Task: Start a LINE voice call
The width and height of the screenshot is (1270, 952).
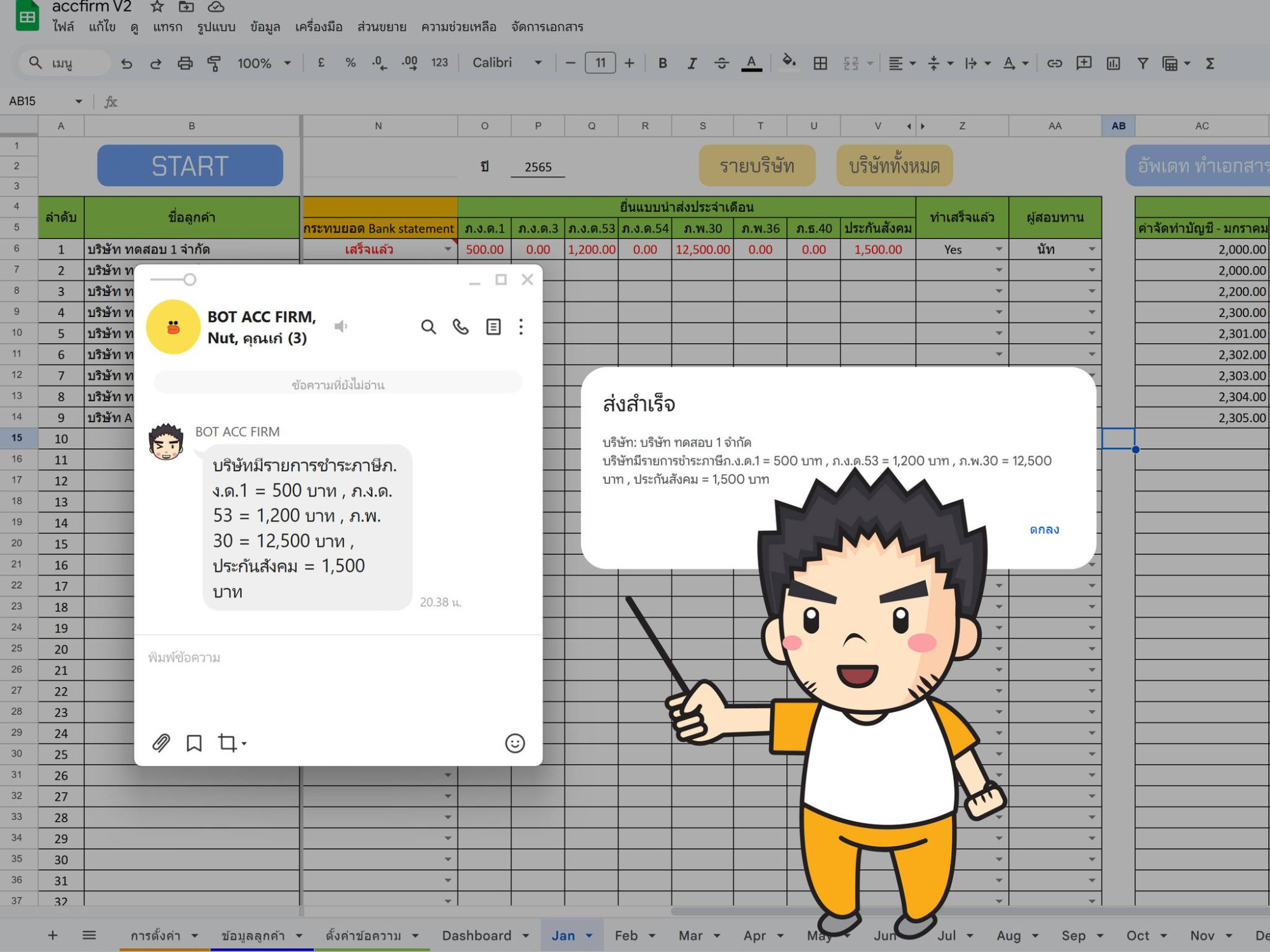Action: click(x=460, y=326)
